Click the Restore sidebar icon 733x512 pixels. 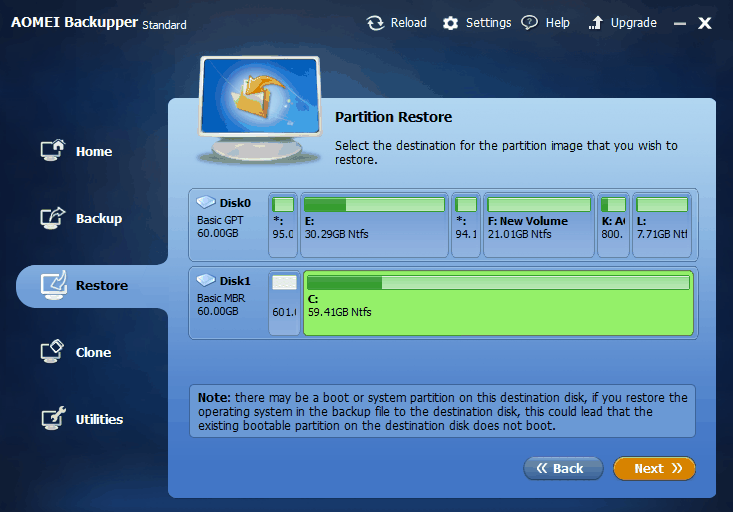tap(53, 285)
